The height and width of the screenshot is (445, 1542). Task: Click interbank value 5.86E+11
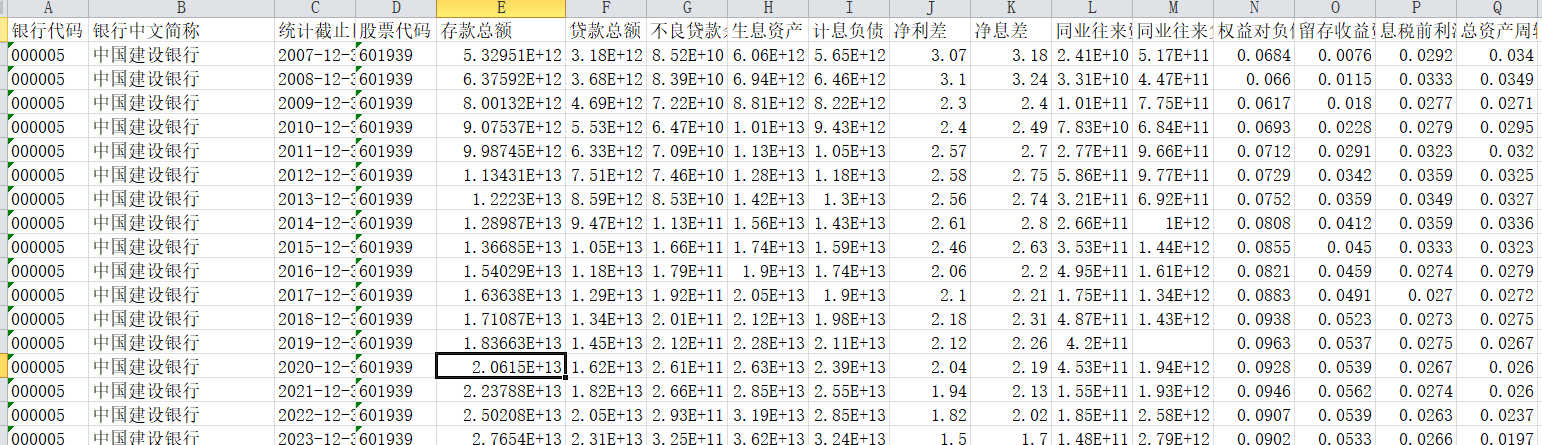[x=1092, y=174]
